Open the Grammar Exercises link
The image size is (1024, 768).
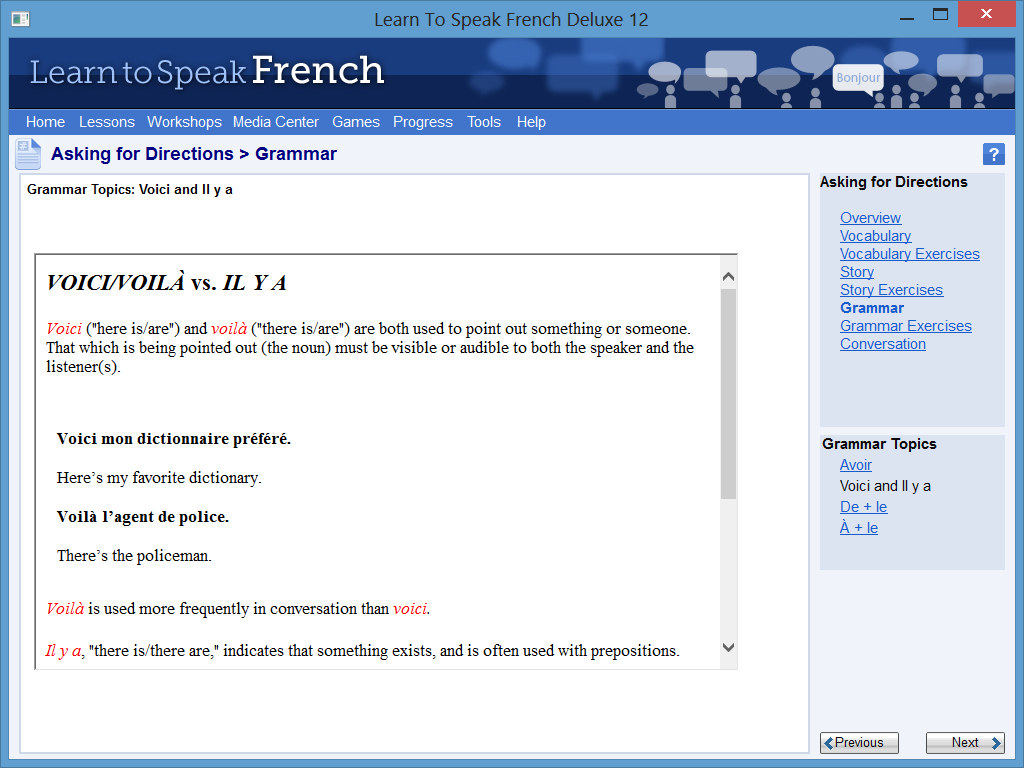tap(906, 326)
